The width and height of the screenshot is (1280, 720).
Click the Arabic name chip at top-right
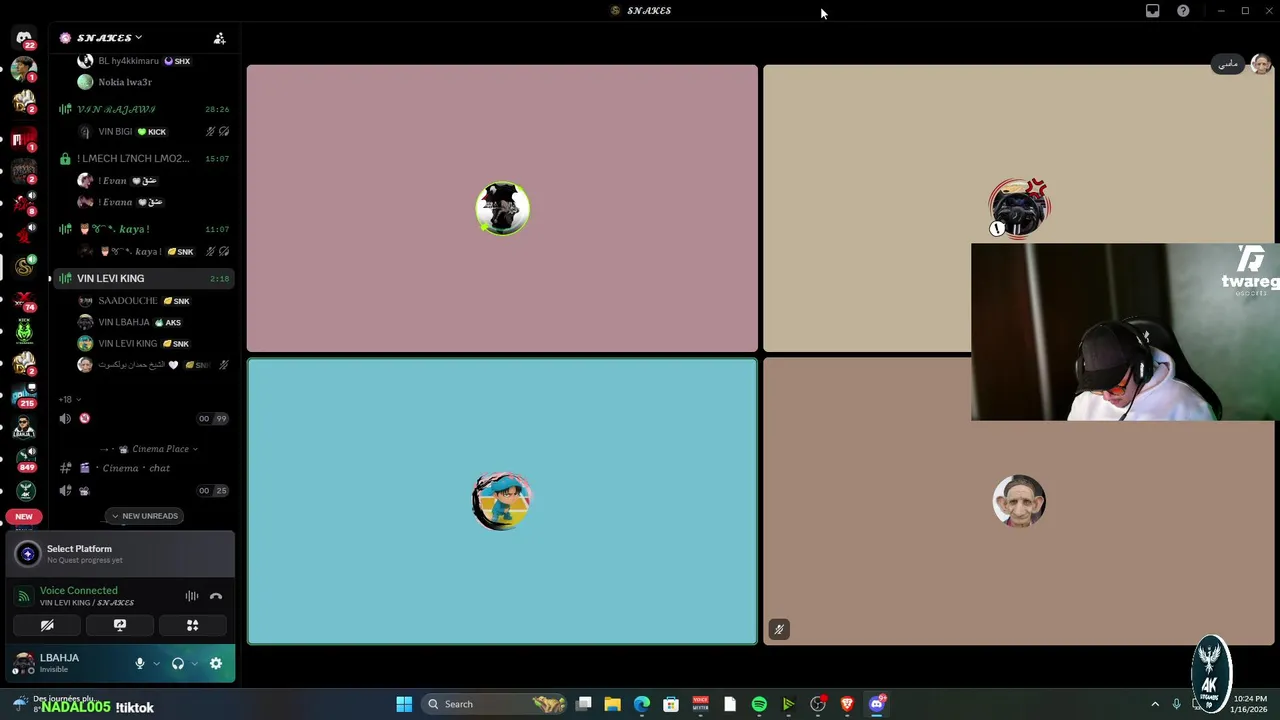pyautogui.click(x=1228, y=64)
